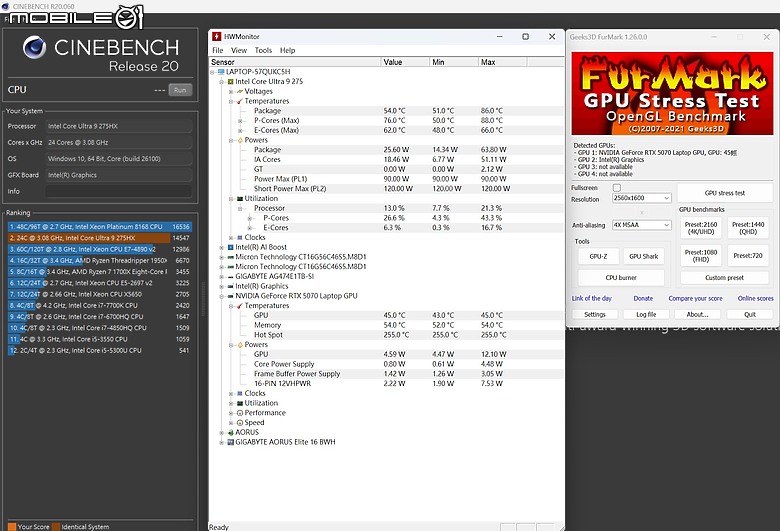Click the Voltages lightning icon under CPU
Screen dimensions: 780x531
[240, 92]
